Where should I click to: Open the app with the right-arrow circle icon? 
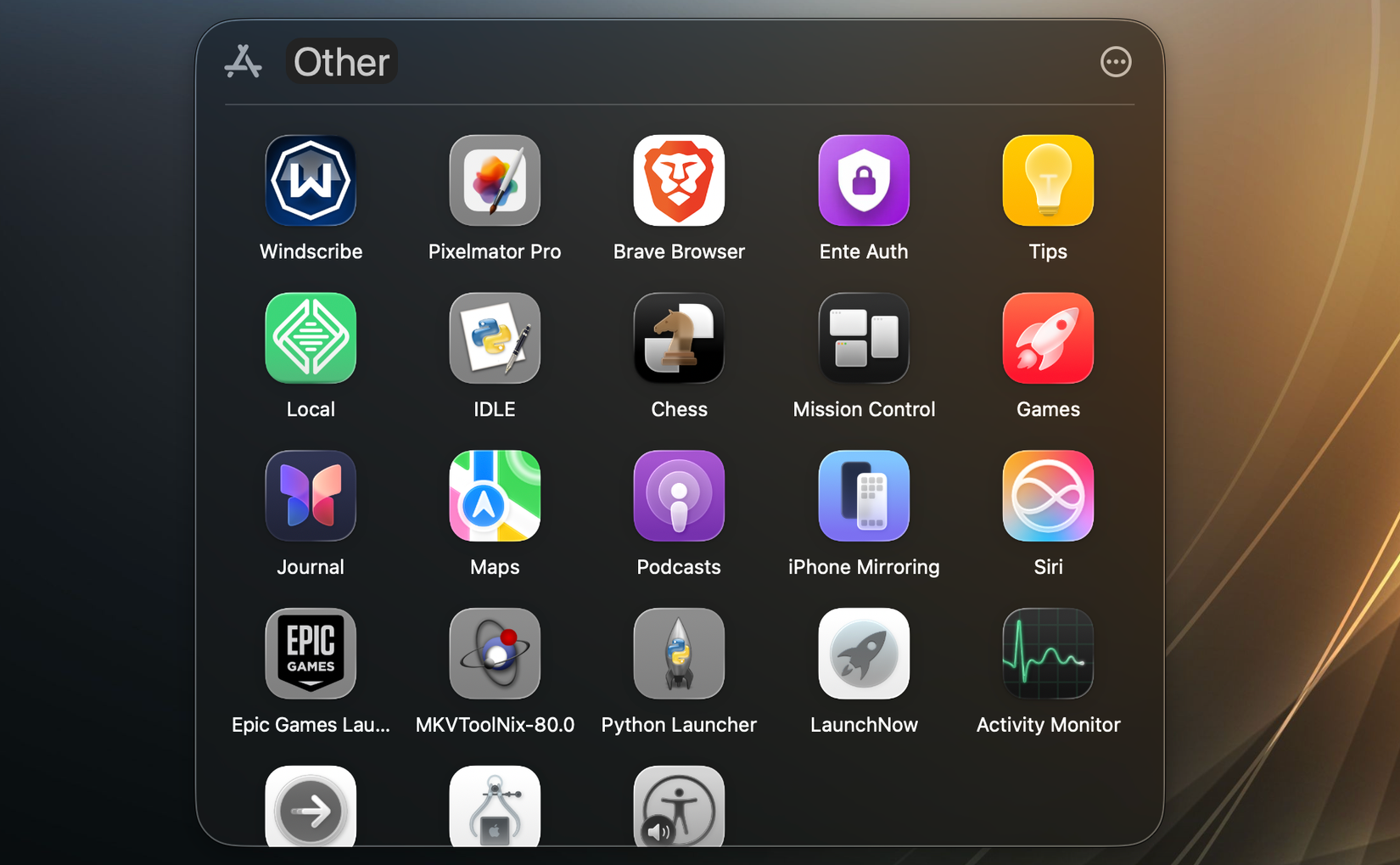311,806
